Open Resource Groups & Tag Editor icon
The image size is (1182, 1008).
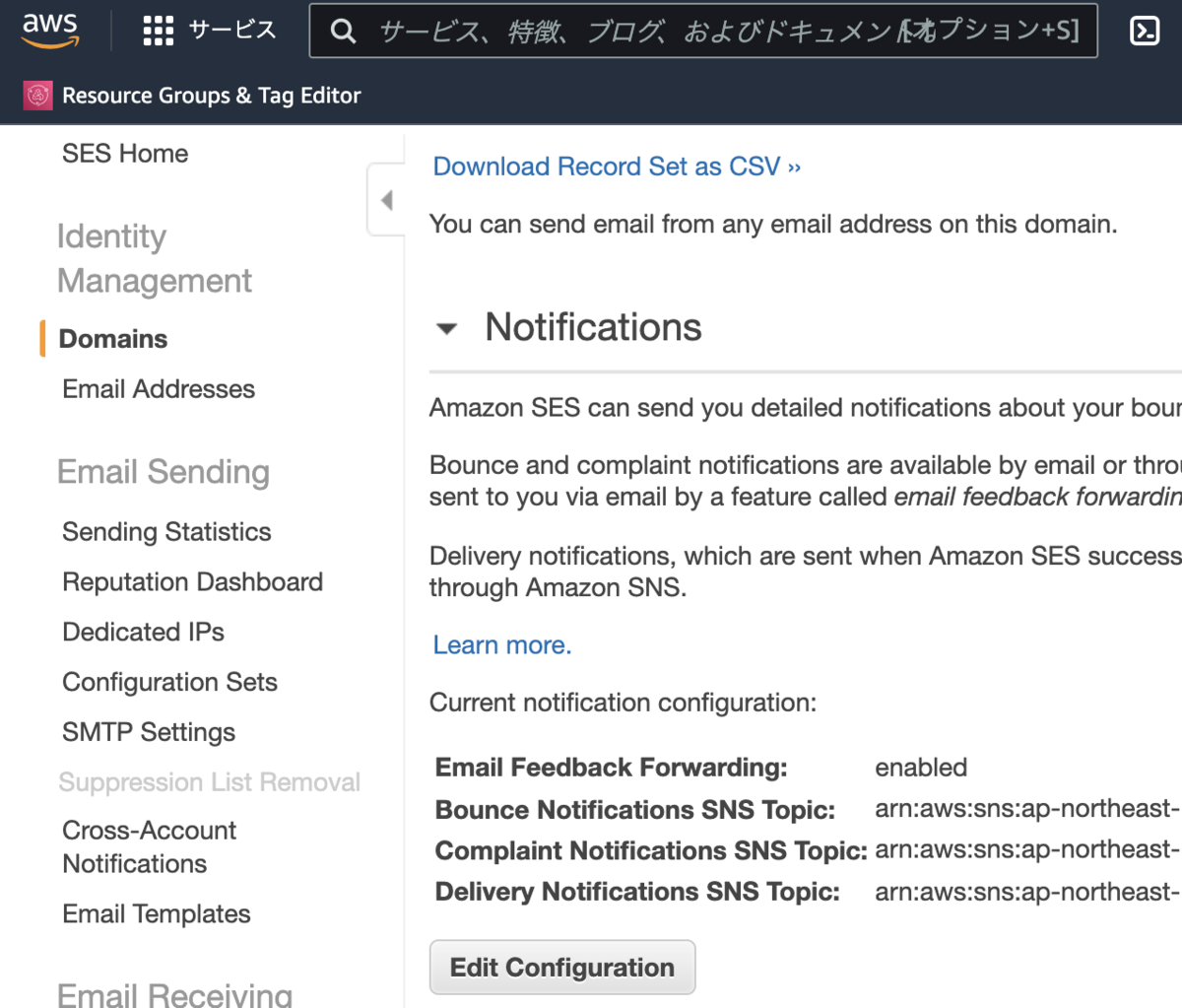[37, 96]
